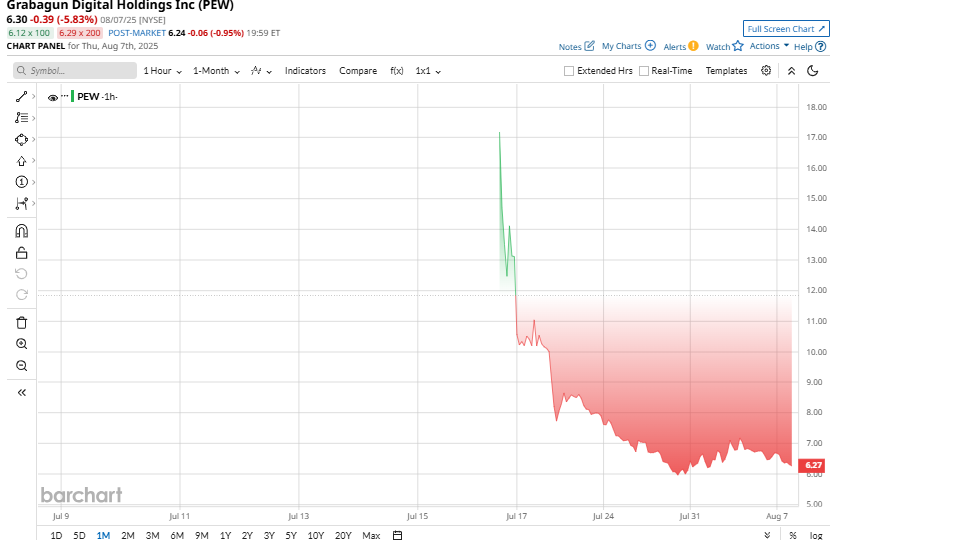The height and width of the screenshot is (540, 971).
Task: Select the 5Y range
Action: pos(290,535)
